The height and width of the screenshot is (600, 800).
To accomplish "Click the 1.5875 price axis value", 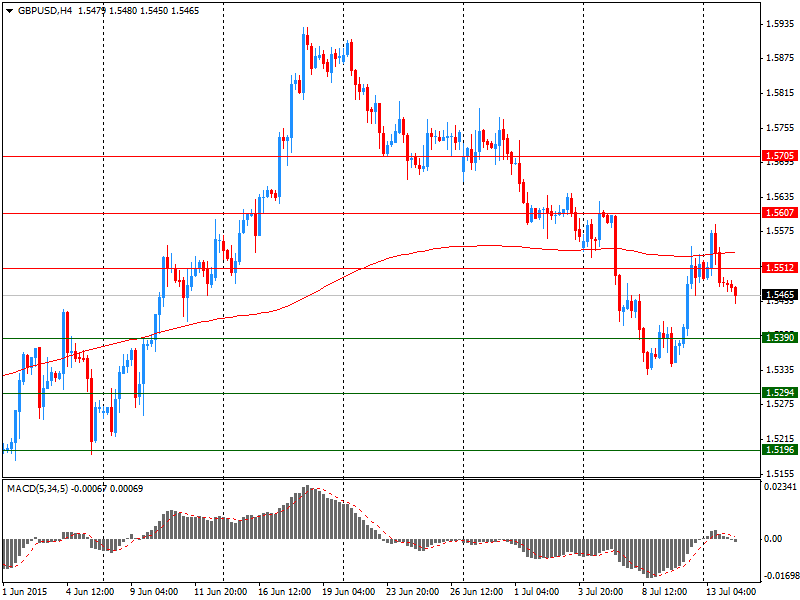I will [x=780, y=58].
